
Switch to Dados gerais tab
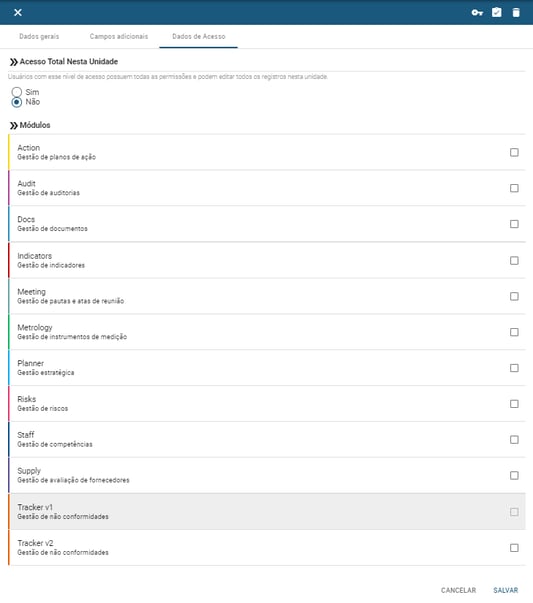click(x=39, y=37)
